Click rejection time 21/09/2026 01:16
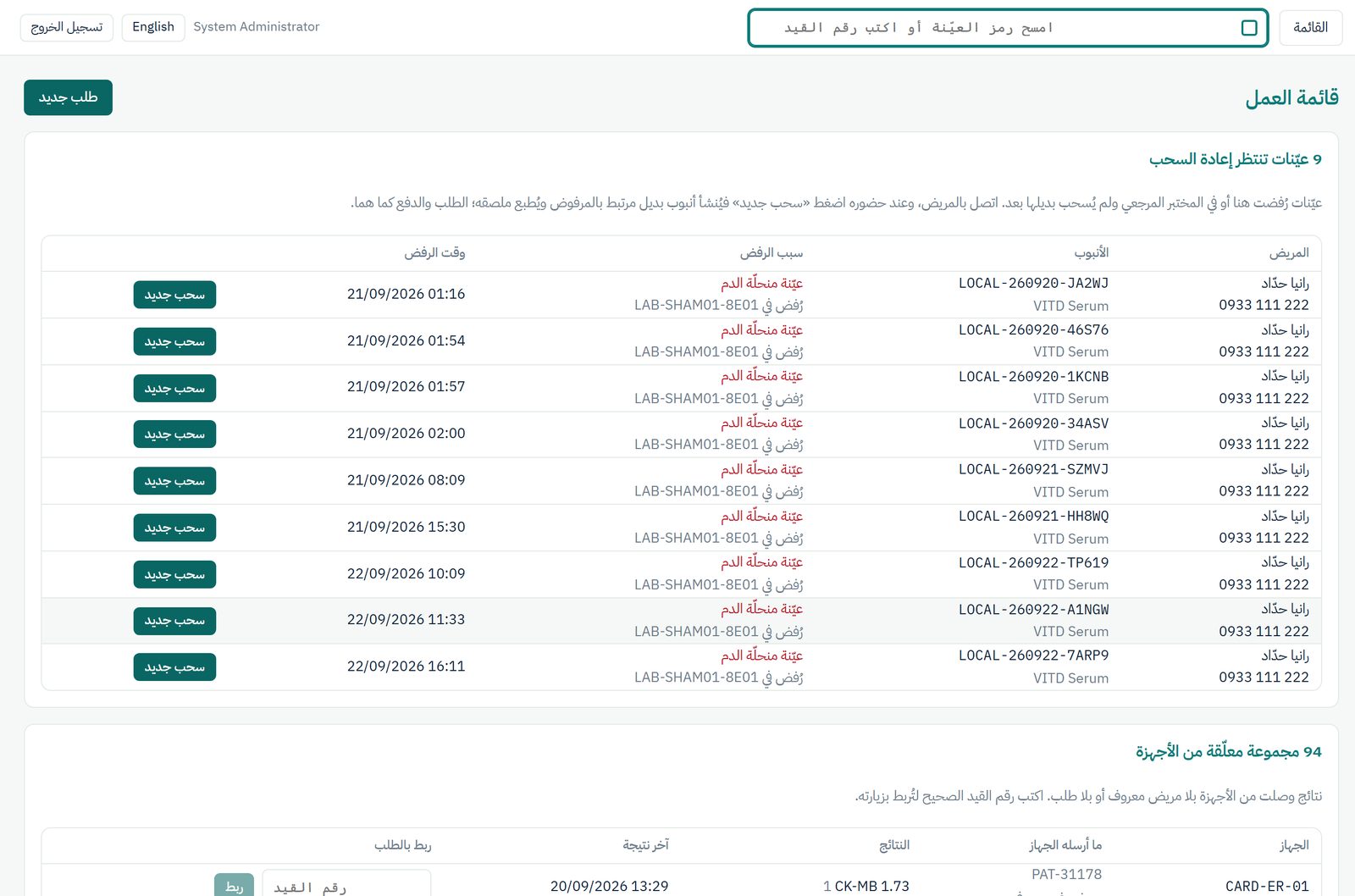 (x=406, y=295)
